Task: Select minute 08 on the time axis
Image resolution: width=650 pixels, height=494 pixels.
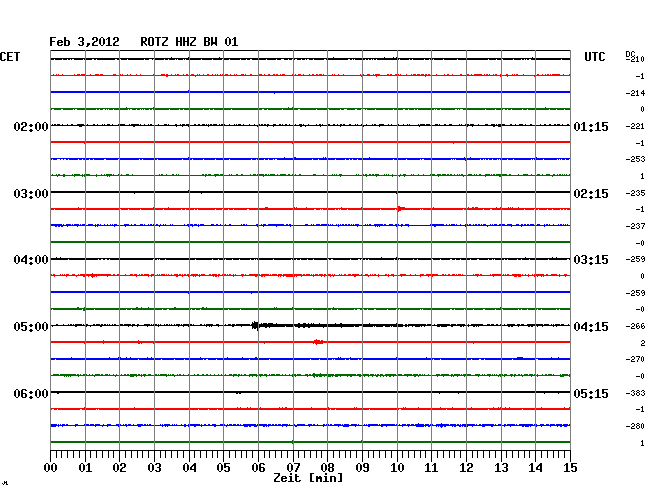Action: [x=327, y=468]
